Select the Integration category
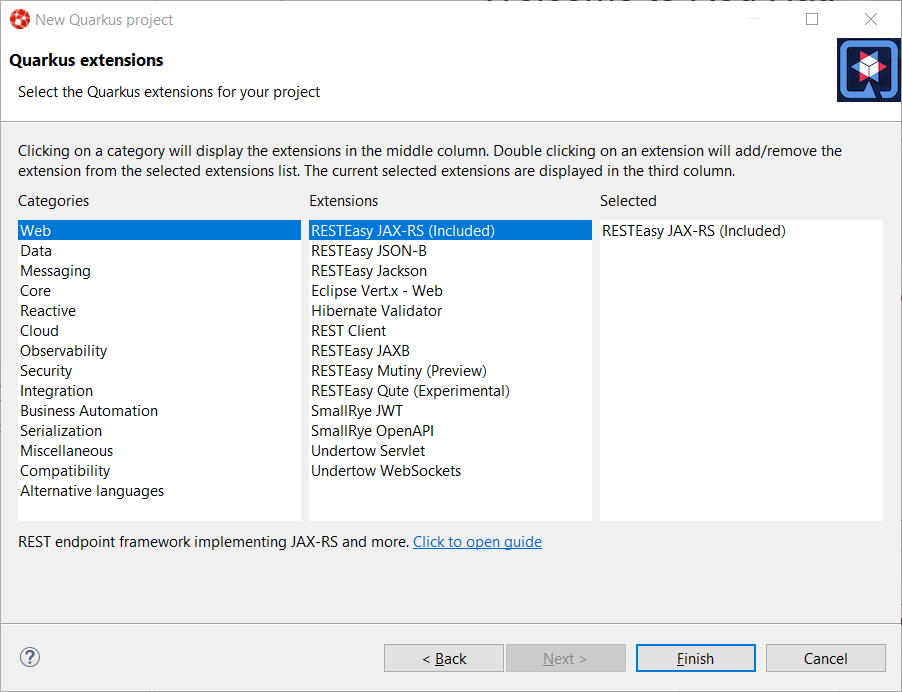Screen dimensions: 902x692 [159, 391]
